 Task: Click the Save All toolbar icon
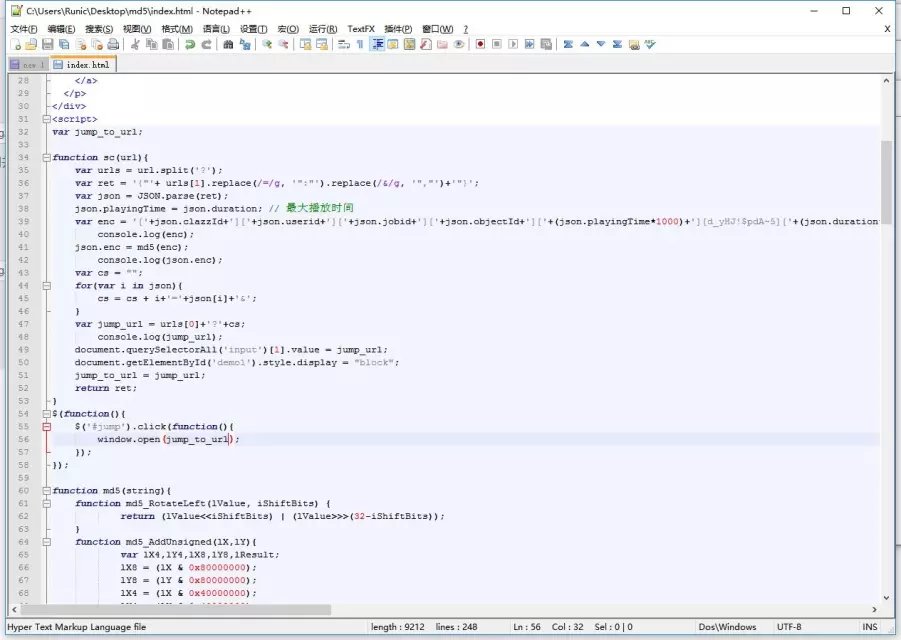pyautogui.click(x=64, y=44)
